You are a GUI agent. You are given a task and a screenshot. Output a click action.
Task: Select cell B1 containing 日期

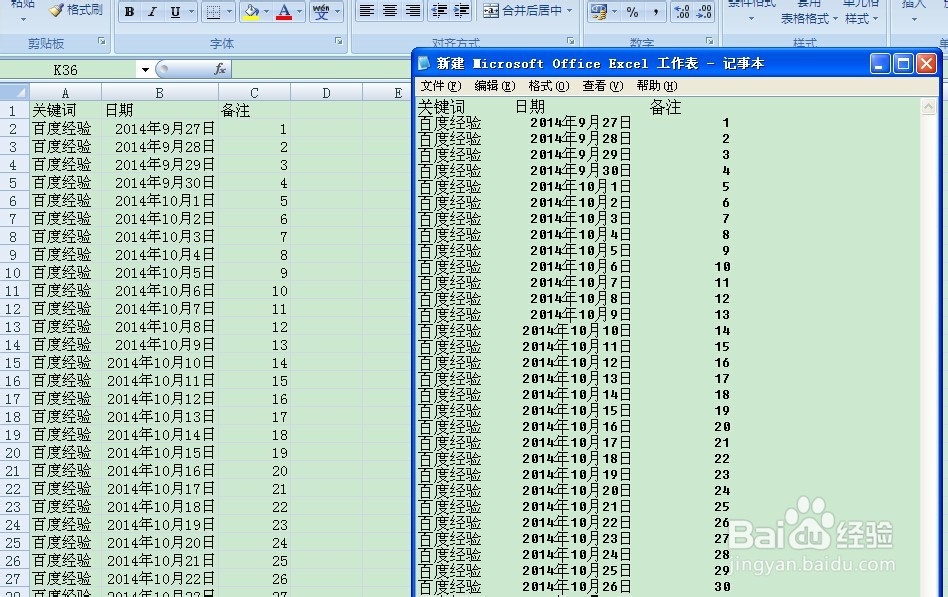(x=160, y=111)
